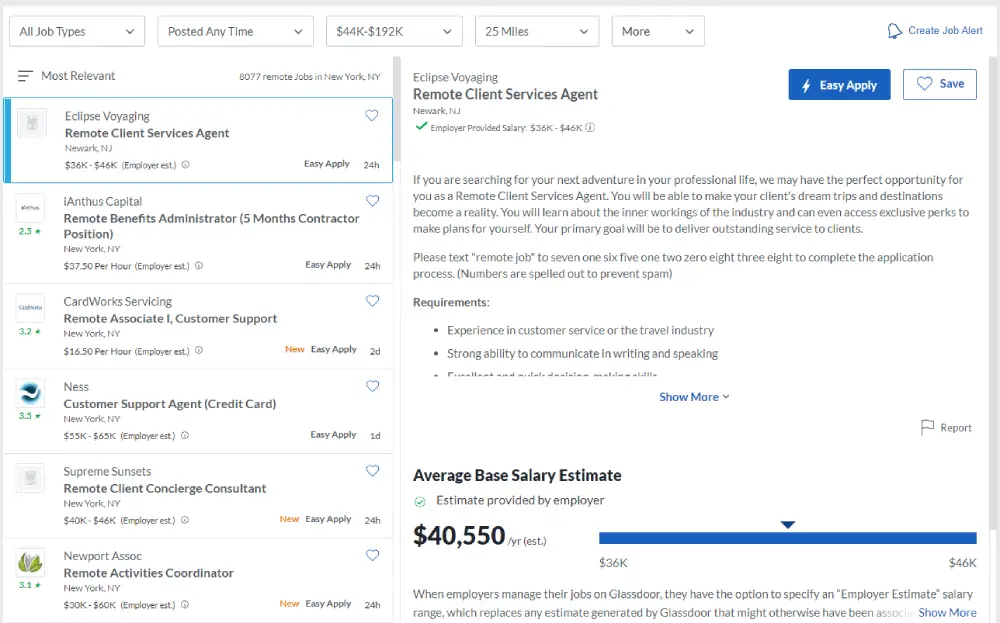Click the job details pane scrollbar
1000x623 pixels.
click(993, 293)
